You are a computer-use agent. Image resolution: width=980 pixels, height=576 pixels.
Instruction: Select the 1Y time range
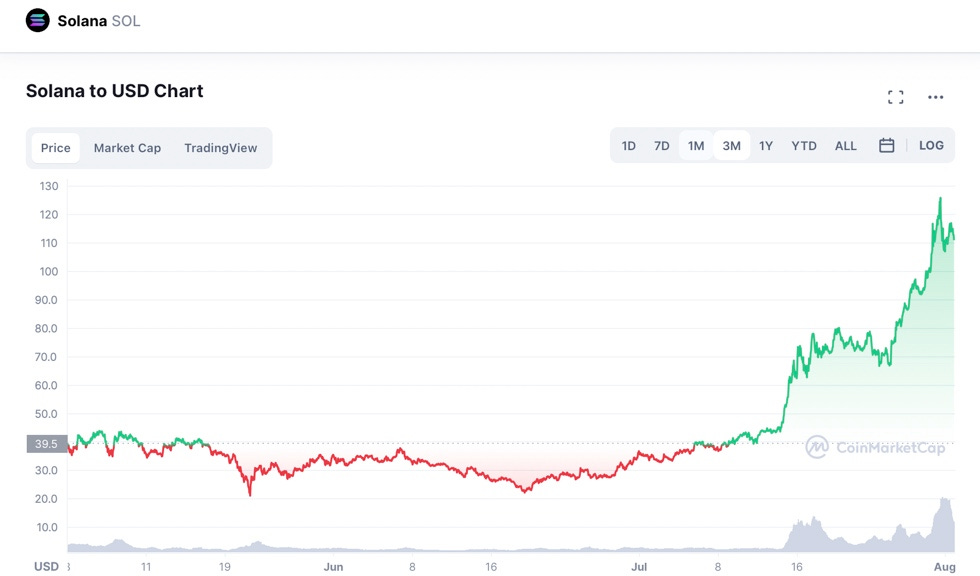tap(766, 146)
